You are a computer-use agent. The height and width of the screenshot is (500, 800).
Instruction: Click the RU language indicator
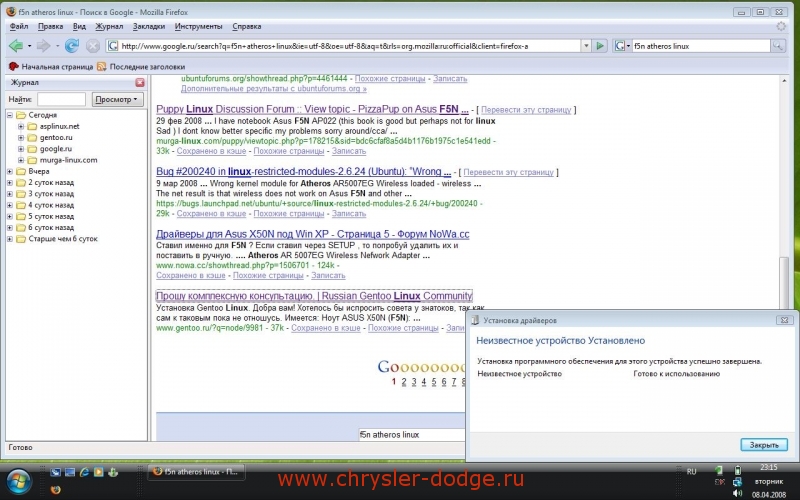(x=691, y=471)
